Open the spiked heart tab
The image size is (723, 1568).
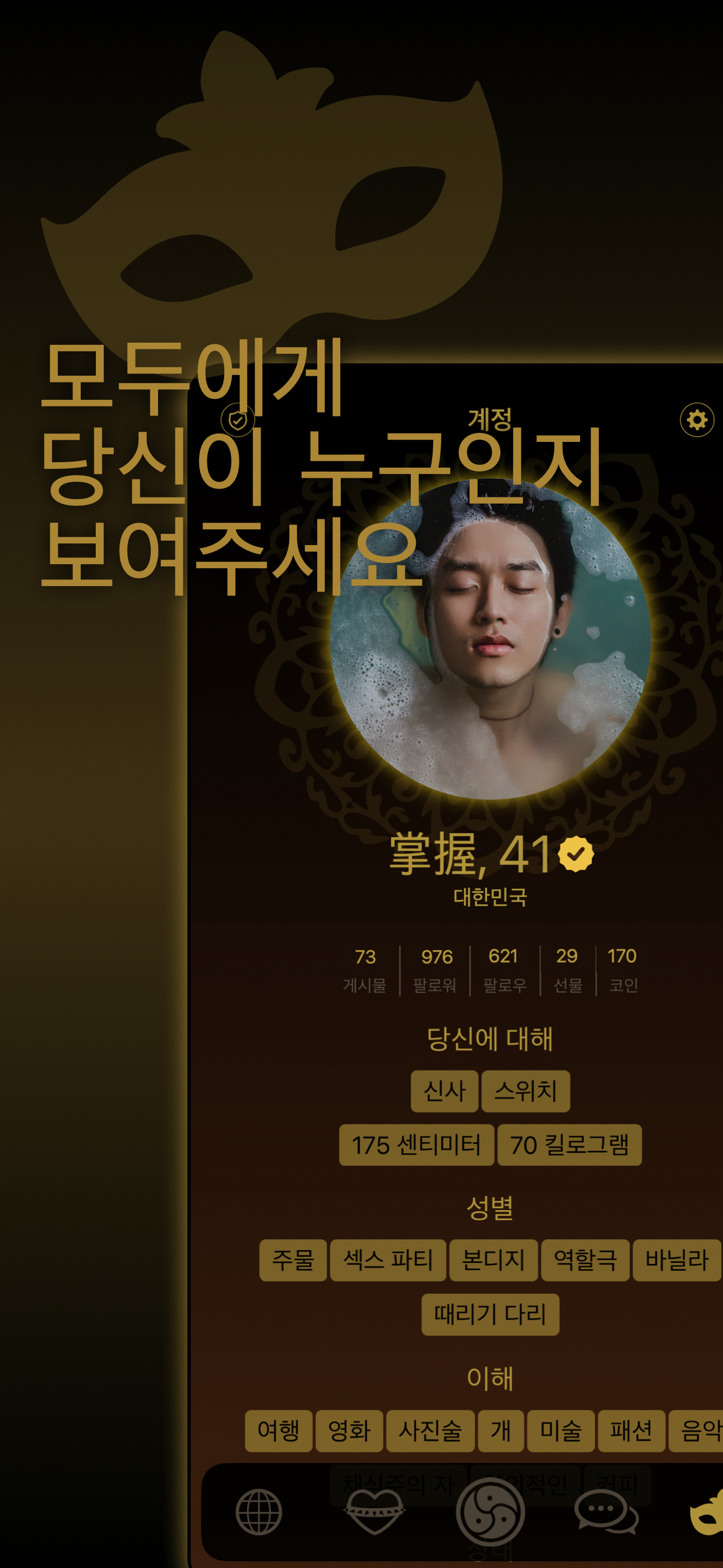click(x=374, y=1512)
